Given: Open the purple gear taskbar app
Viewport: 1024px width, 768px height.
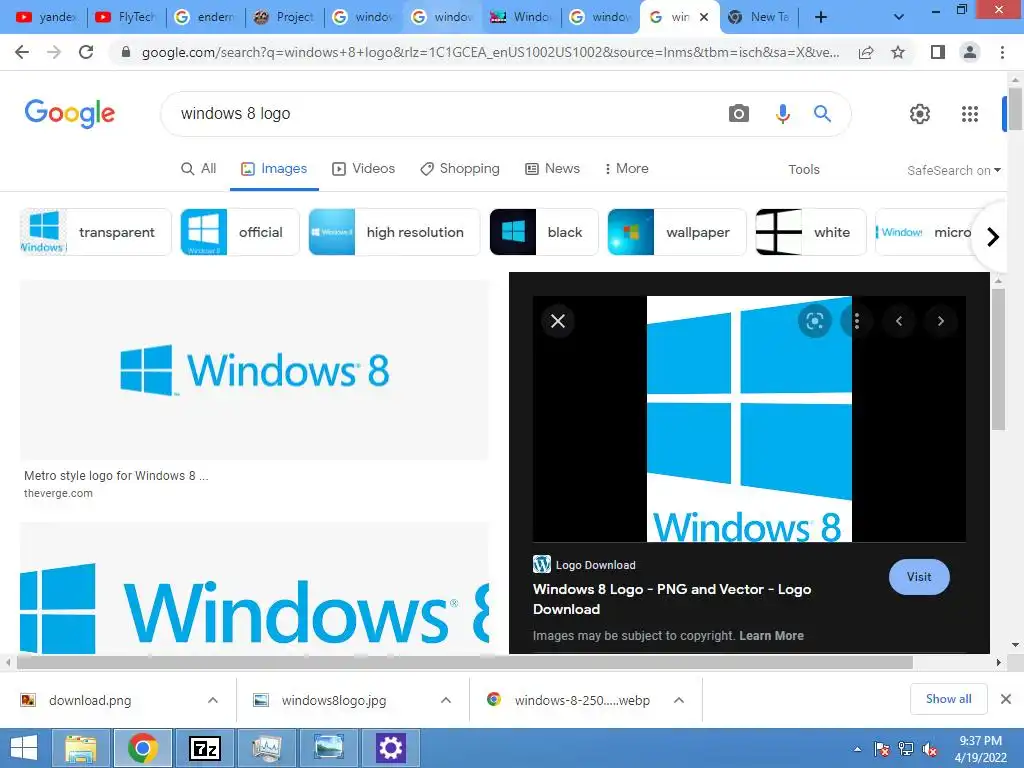Looking at the screenshot, I should (x=390, y=748).
